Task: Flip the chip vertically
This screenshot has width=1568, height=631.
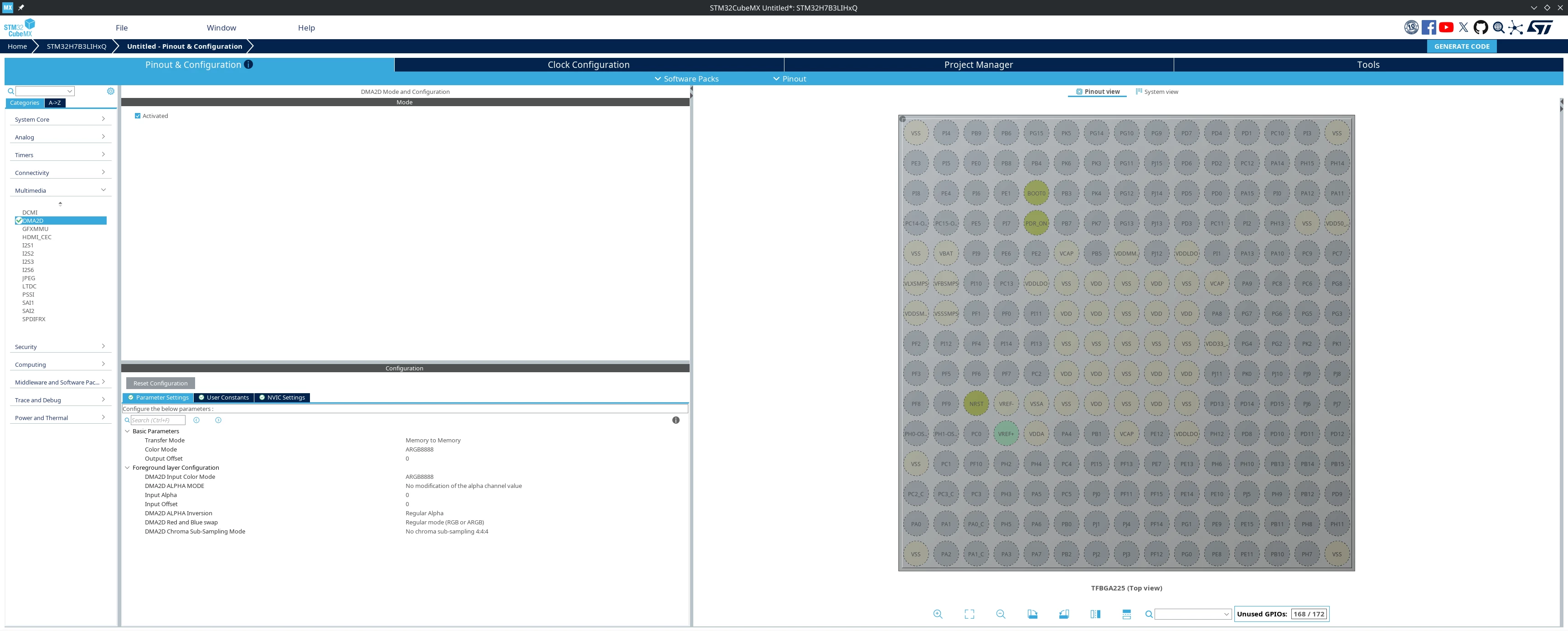Action: [x=1127, y=614]
